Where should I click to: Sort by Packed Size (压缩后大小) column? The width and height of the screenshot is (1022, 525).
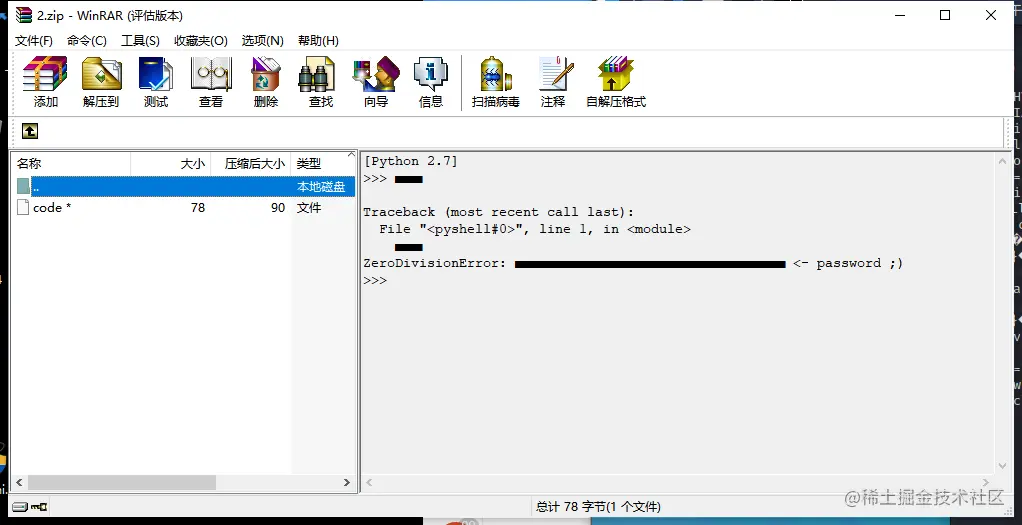251,164
